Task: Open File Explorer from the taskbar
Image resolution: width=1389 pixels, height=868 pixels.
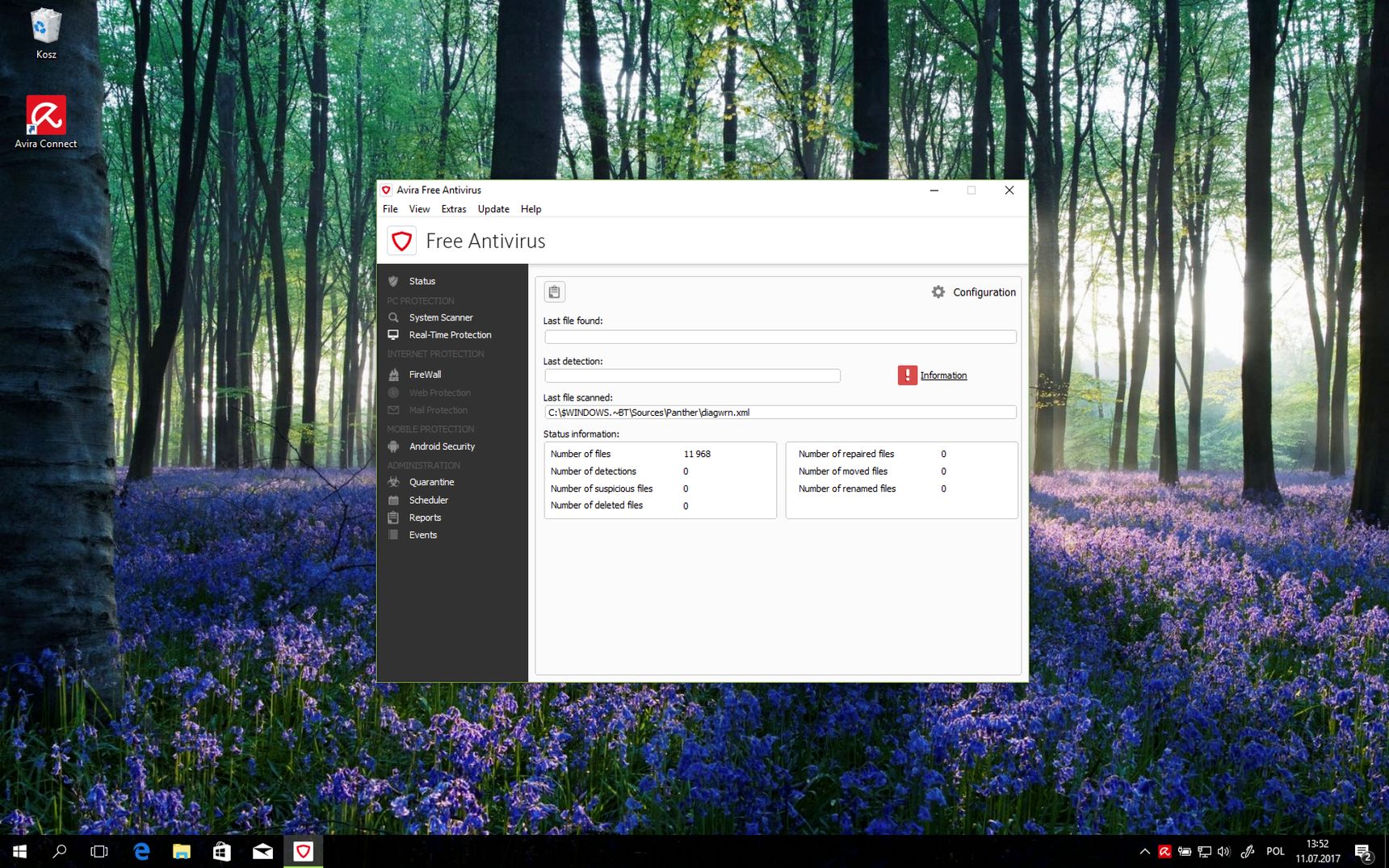Action: click(182, 851)
